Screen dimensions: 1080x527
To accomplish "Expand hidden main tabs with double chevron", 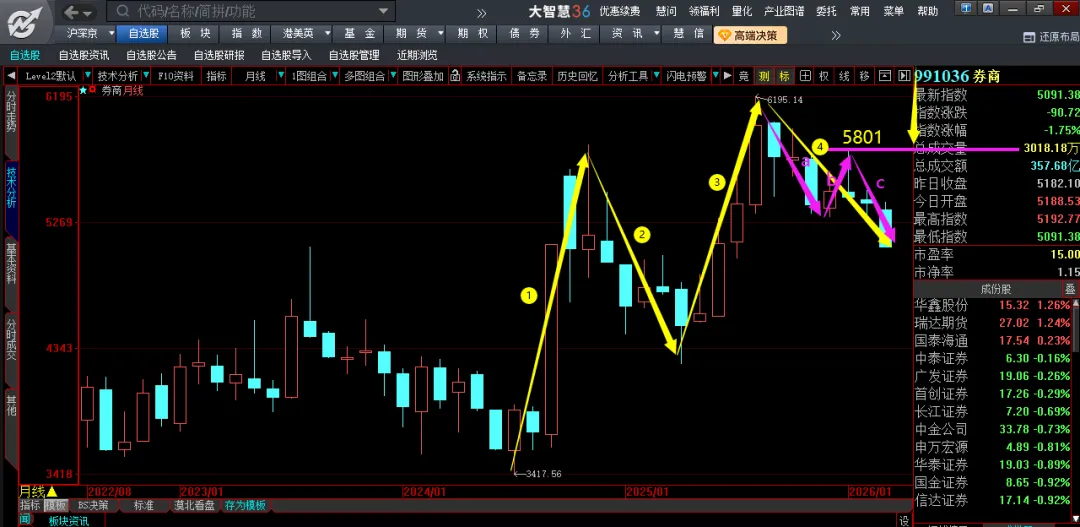I will pyautogui.click(x=835, y=35).
